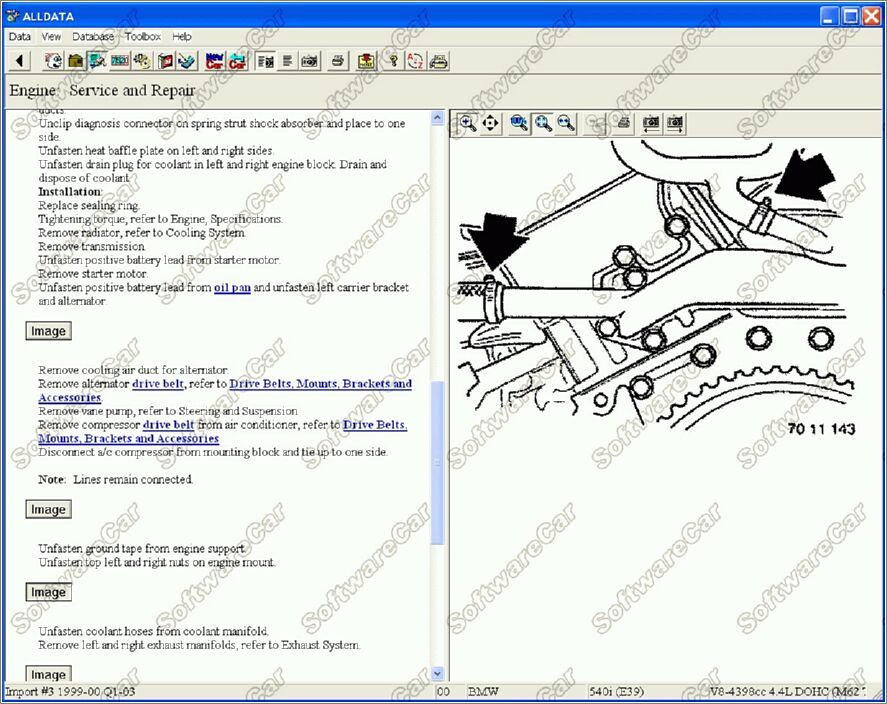This screenshot has width=887, height=704.
Task: Click the question mark help icon
Action: click(x=393, y=61)
